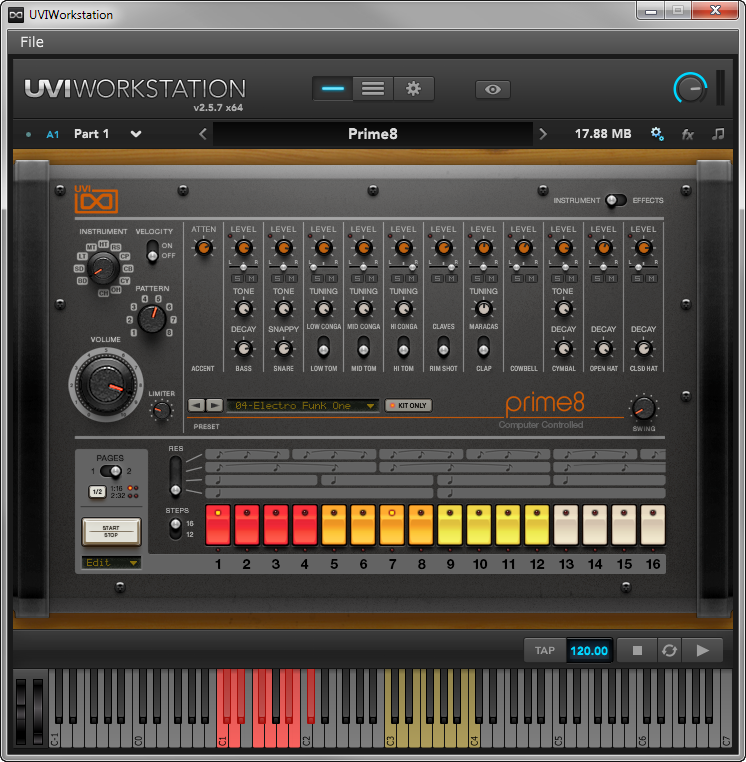The height and width of the screenshot is (762, 746).
Task: Click the Open Hat Decay knob
Action: click(603, 348)
